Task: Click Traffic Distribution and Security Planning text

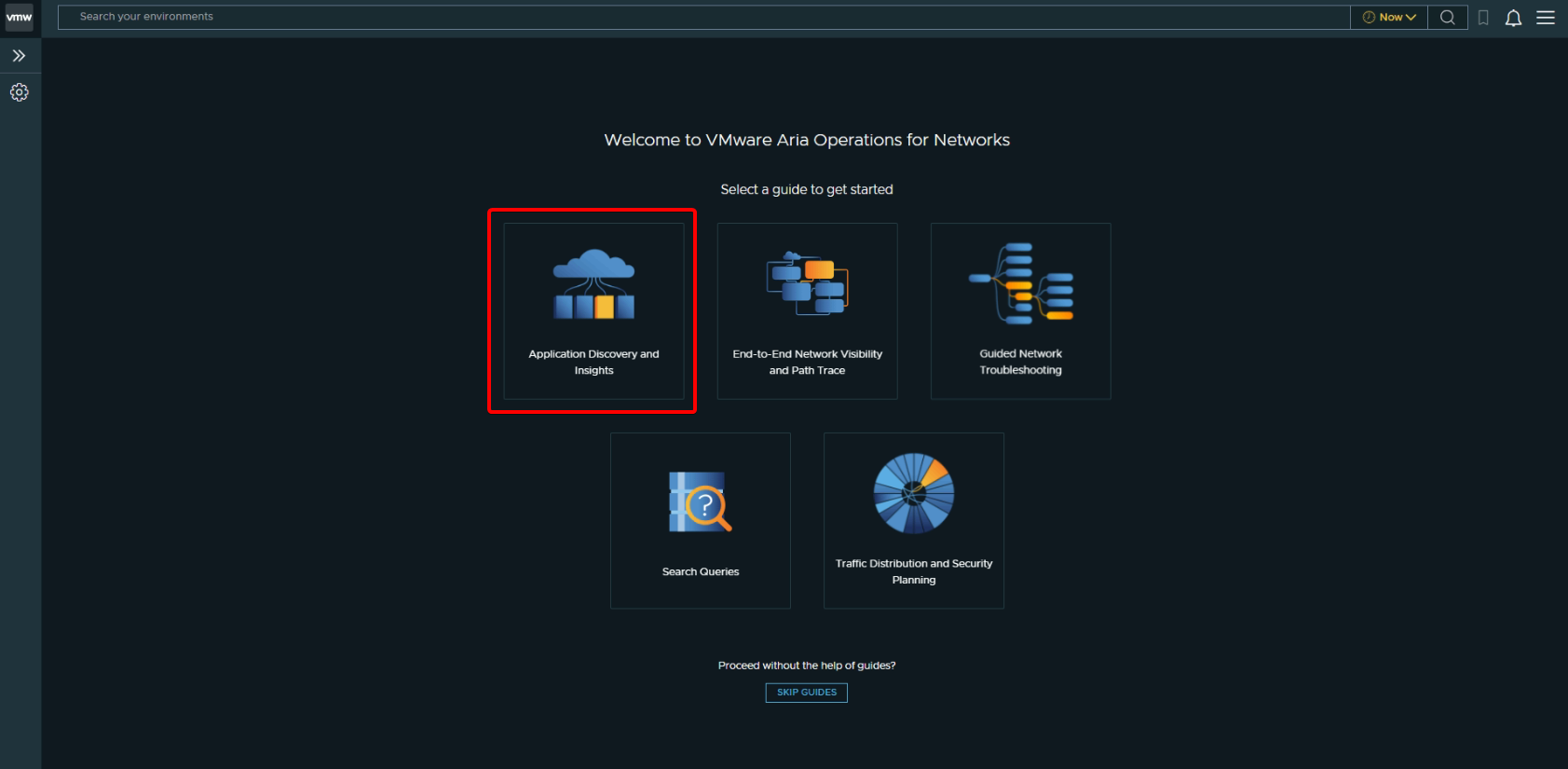Action: tap(914, 571)
